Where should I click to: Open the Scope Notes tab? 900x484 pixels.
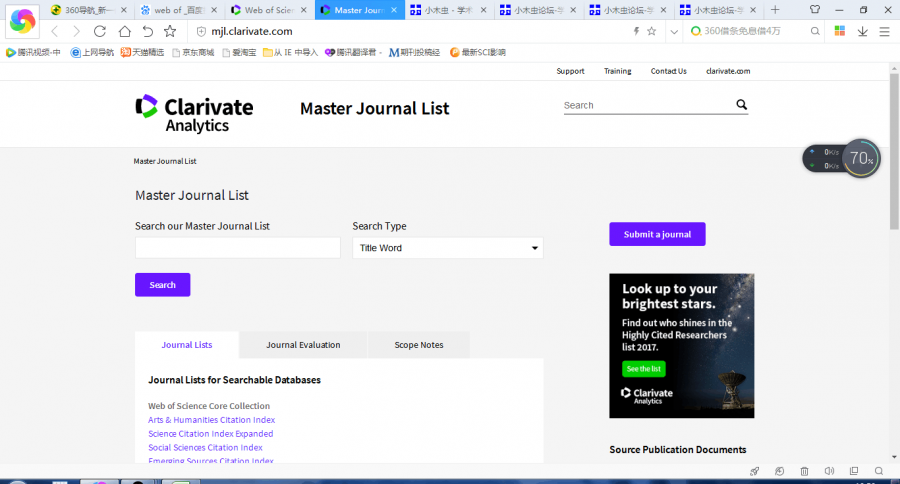418,345
